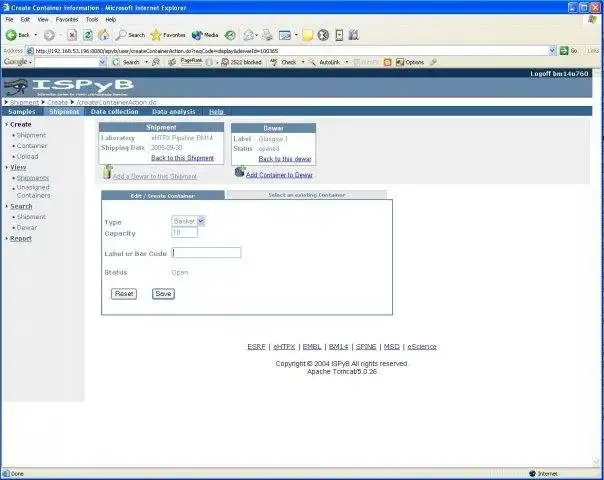Open the AutoLink dropdown arrow
The height and width of the screenshot is (480, 604).
pos(347,62)
